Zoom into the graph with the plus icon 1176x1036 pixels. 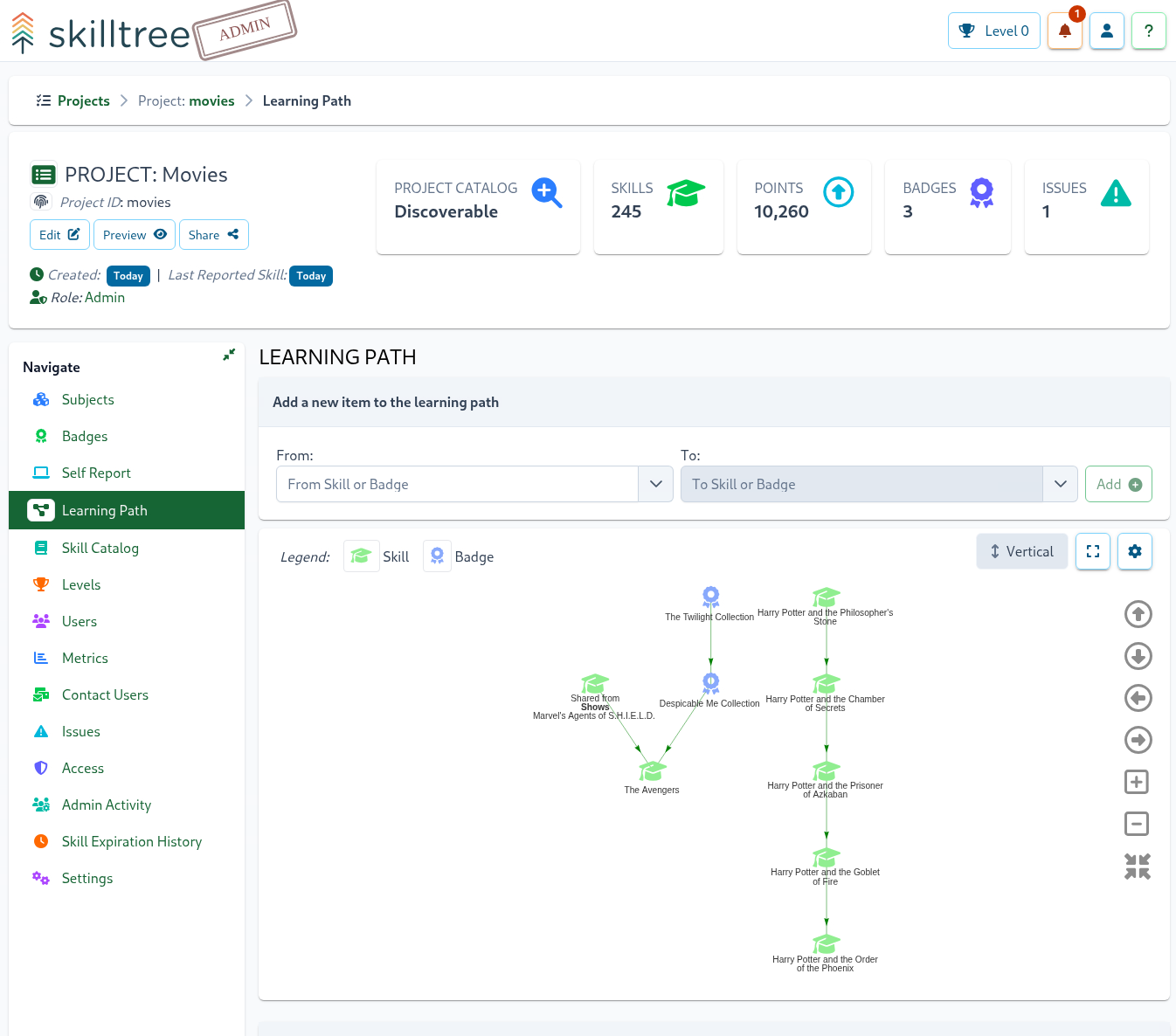click(x=1137, y=782)
